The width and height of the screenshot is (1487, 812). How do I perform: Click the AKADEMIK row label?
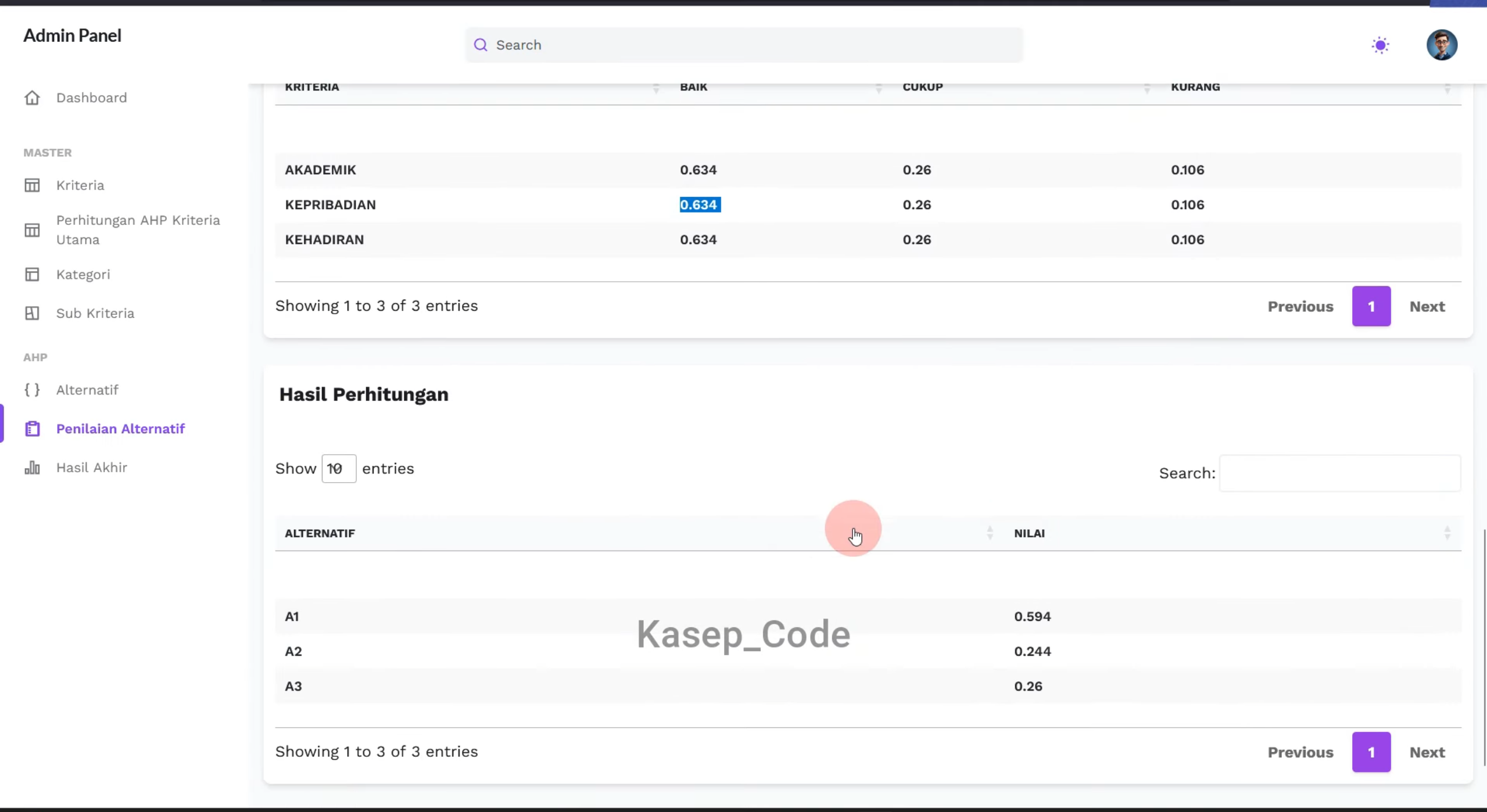[x=320, y=170]
